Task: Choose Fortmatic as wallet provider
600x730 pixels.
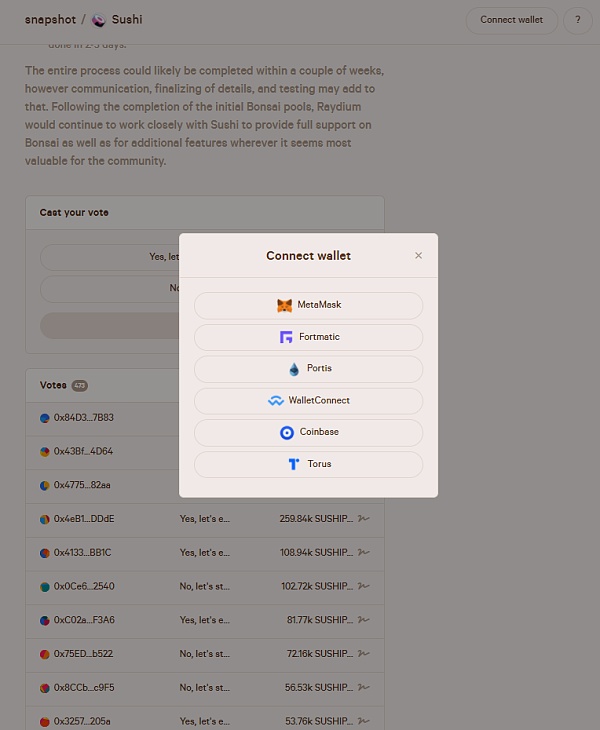Action: tap(308, 337)
